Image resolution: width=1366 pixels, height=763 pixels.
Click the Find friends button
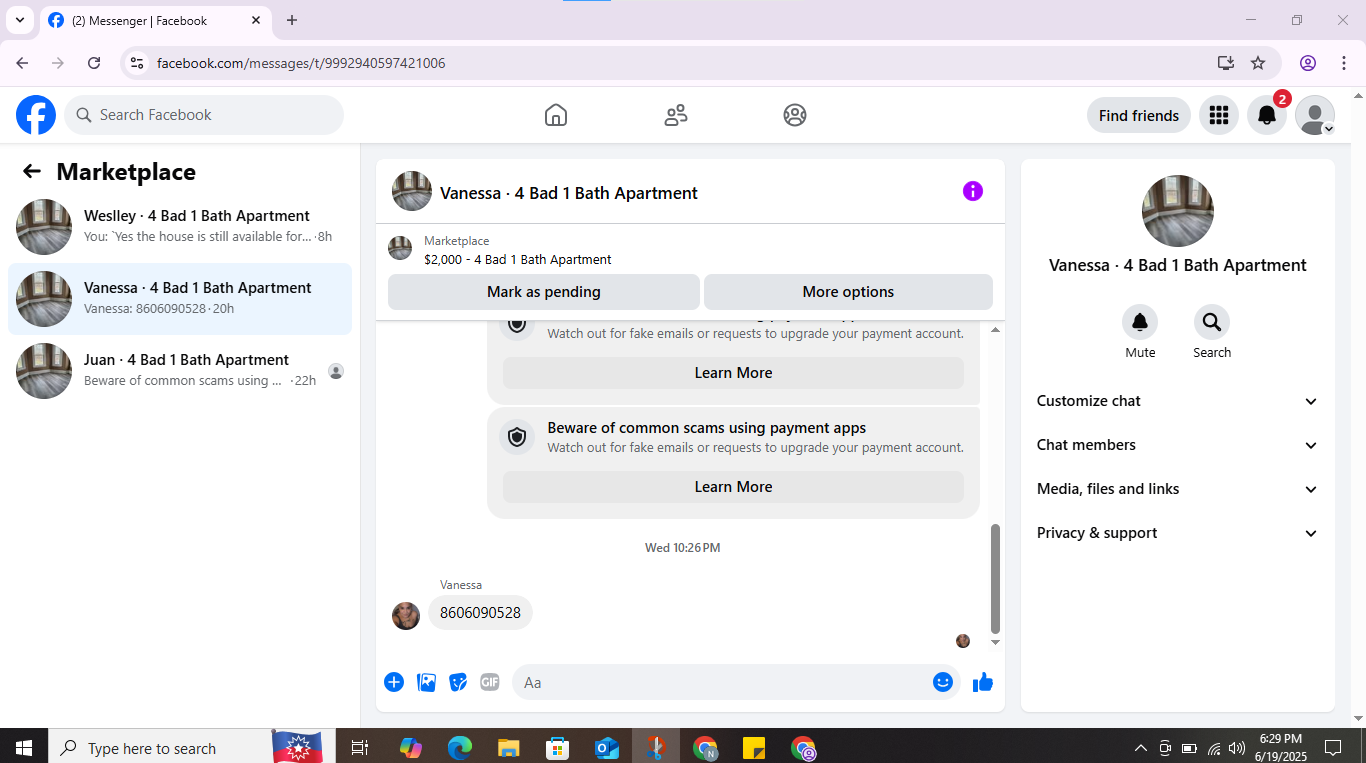coord(1139,115)
